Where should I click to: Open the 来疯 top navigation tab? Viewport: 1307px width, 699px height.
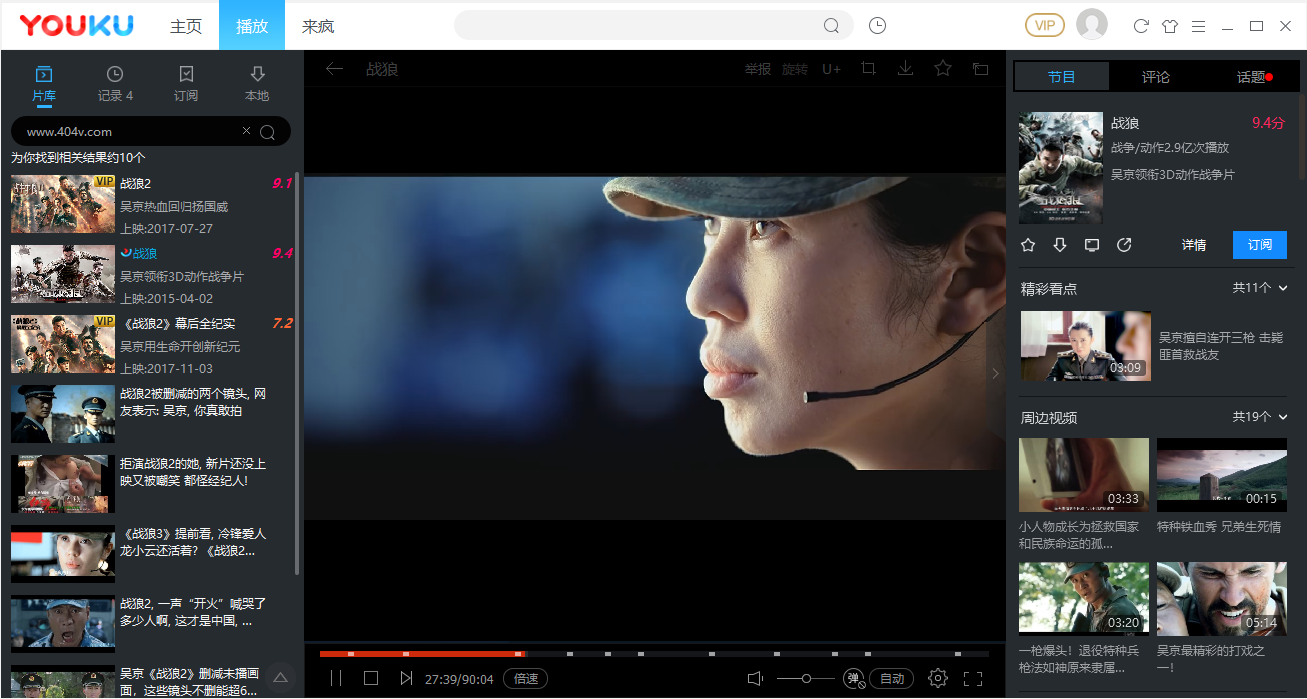click(x=318, y=26)
